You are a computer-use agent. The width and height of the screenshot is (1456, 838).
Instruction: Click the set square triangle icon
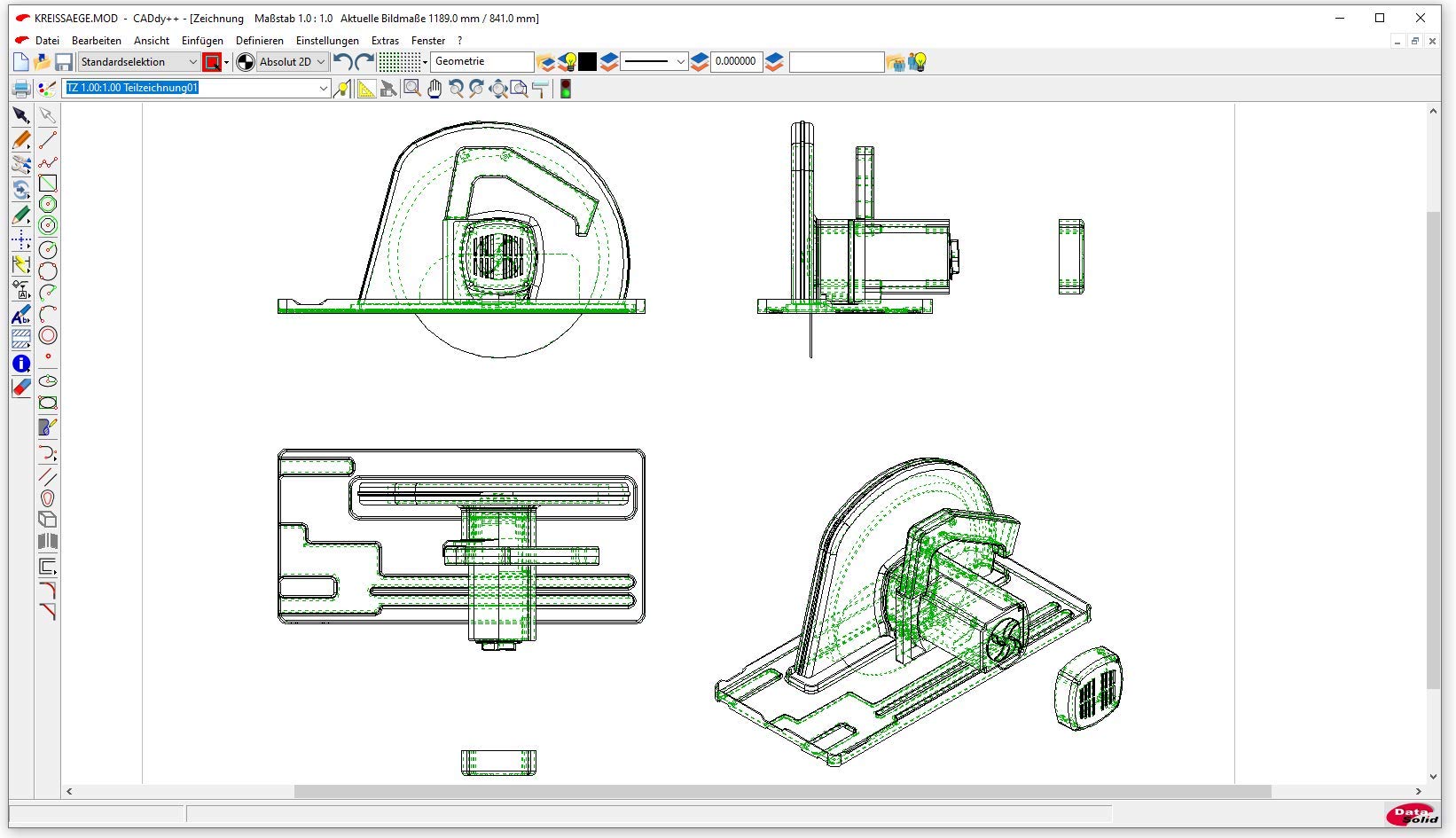click(x=366, y=89)
